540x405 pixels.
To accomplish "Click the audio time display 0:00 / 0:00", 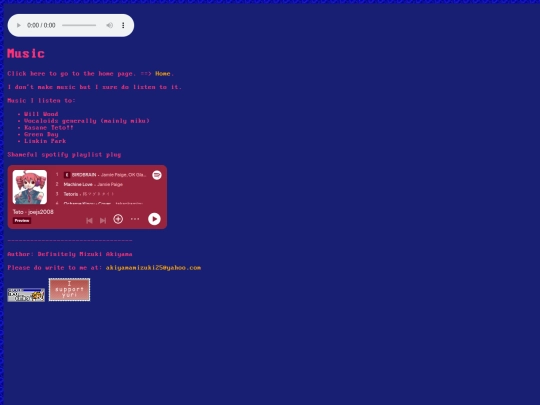I will pos(41,25).
